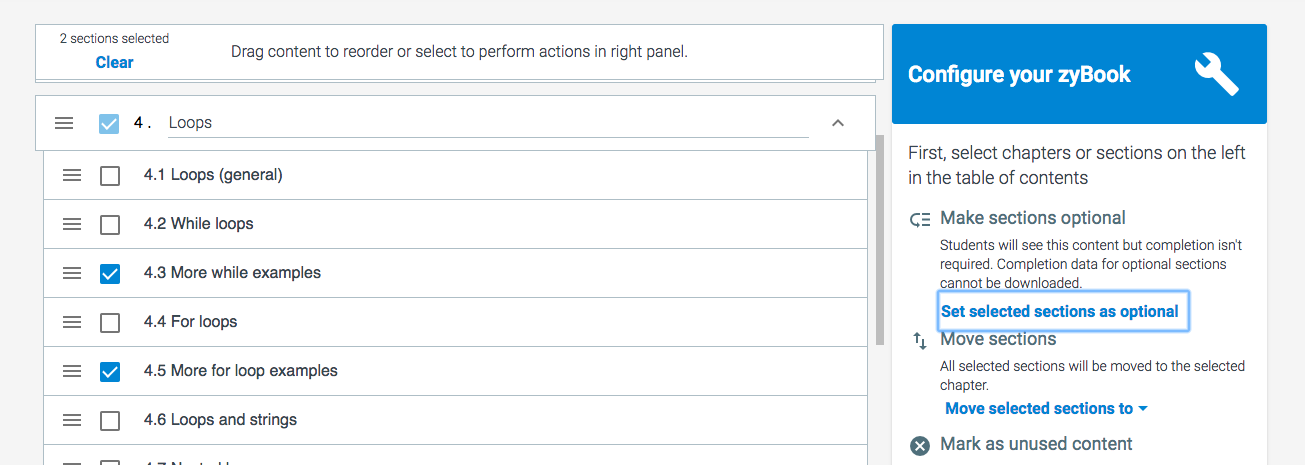This screenshot has width=1305, height=465.
Task: Click the drag handle beside 4.6 Loops and strings
Action: (x=72, y=420)
